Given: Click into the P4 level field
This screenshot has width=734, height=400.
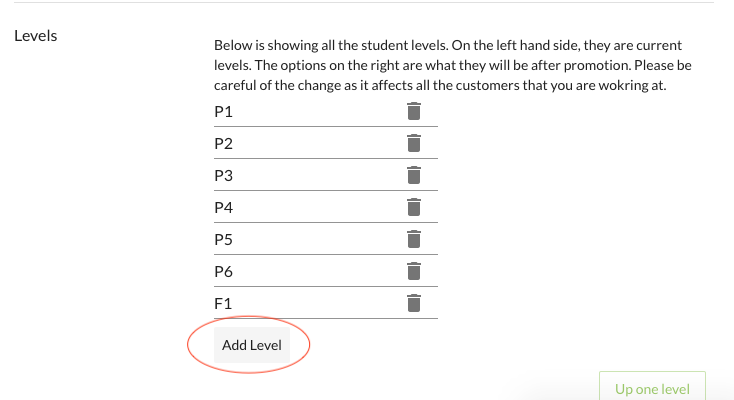Looking at the screenshot, I should click(300, 208).
